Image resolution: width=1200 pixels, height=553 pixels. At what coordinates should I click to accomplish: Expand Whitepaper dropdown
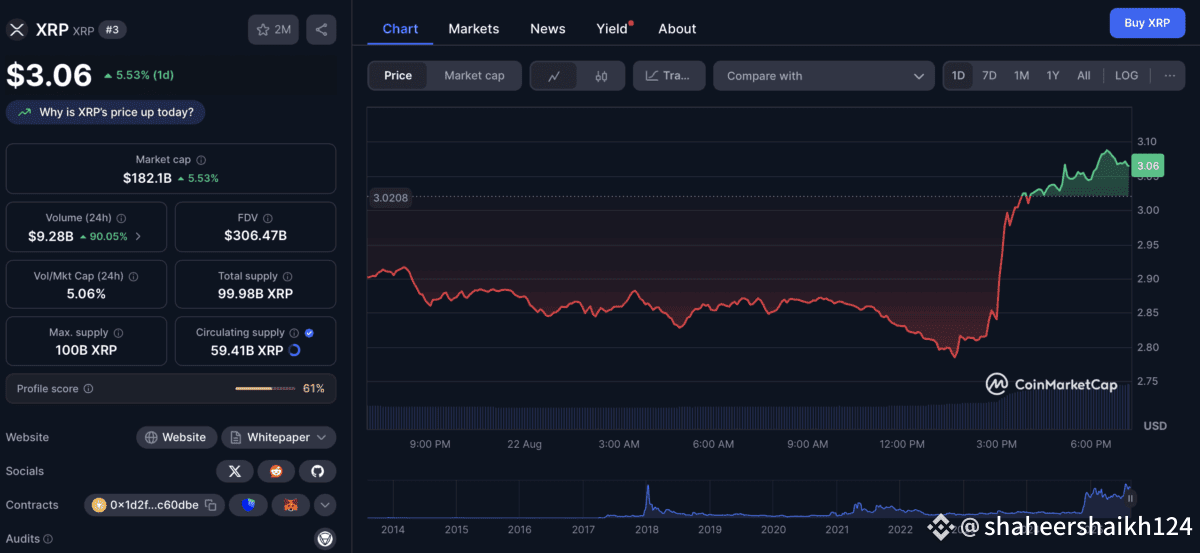(279, 437)
